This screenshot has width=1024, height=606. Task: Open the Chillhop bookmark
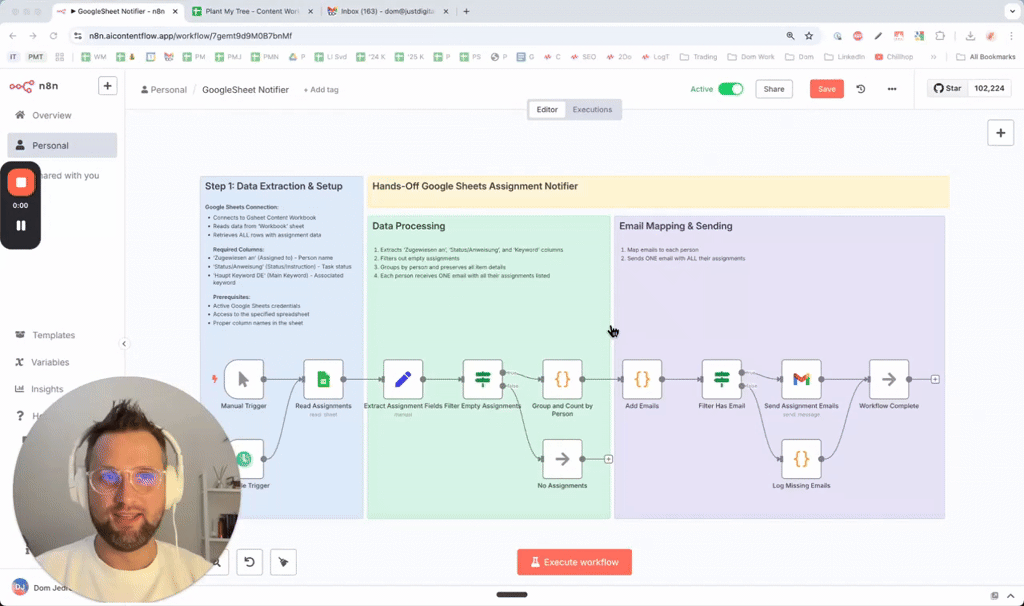(x=894, y=57)
